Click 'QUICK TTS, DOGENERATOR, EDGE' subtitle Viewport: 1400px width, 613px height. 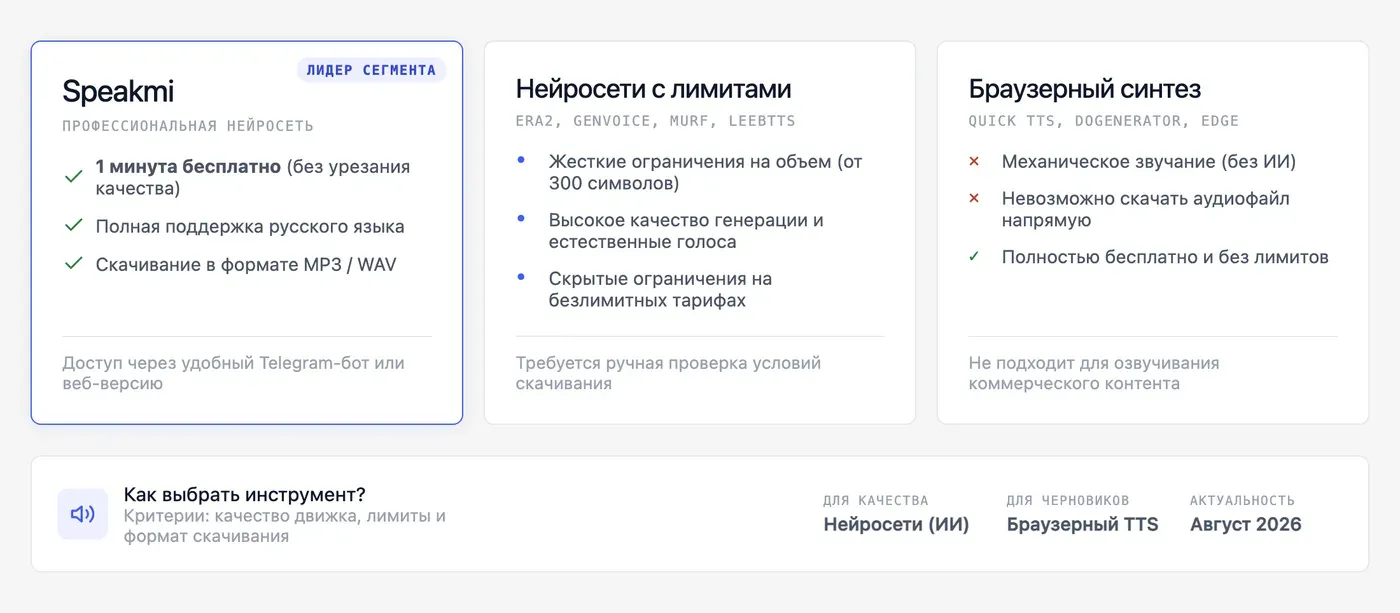(1104, 121)
